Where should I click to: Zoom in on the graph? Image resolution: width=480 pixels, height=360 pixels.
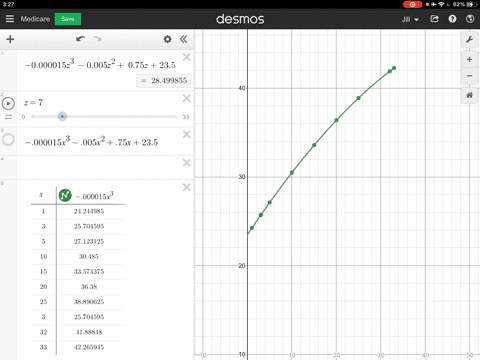(x=469, y=60)
